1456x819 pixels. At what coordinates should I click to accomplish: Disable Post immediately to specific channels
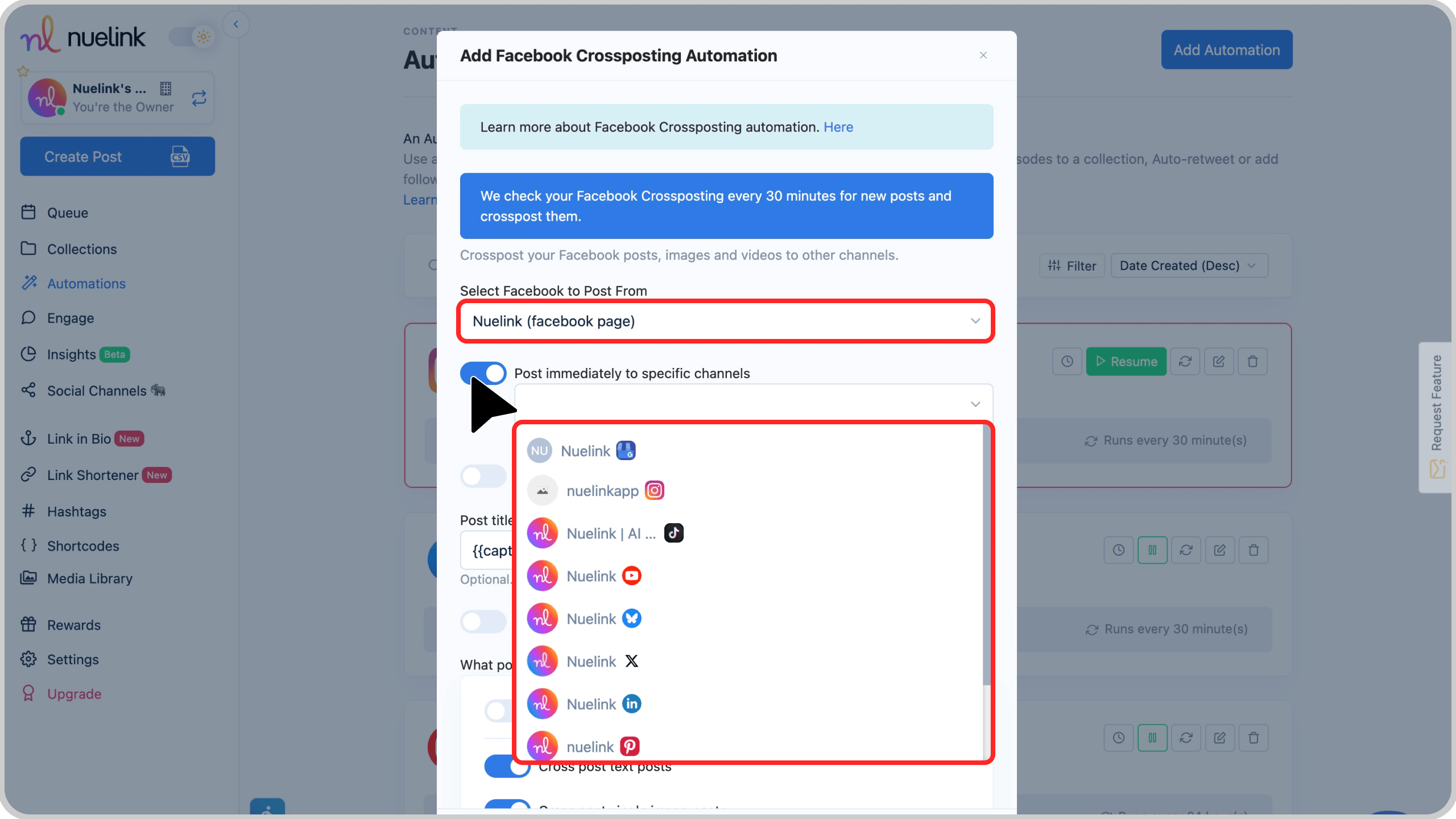[x=483, y=373]
